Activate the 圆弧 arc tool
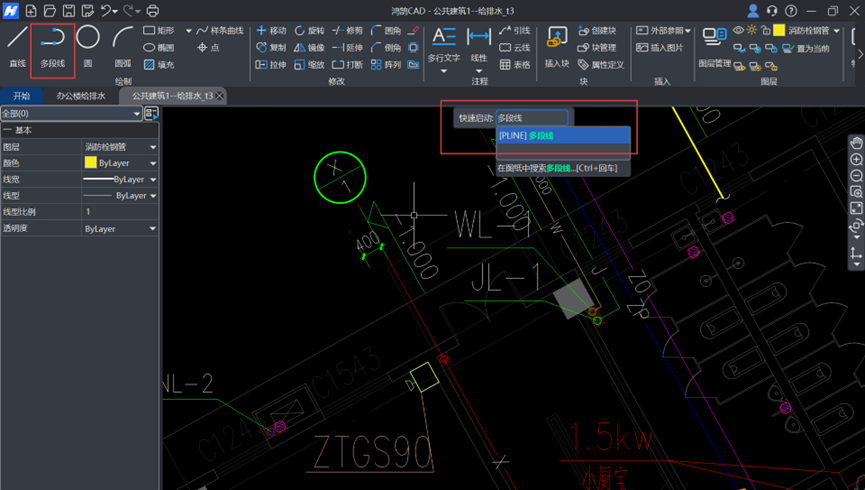This screenshot has width=865, height=490. (122, 46)
